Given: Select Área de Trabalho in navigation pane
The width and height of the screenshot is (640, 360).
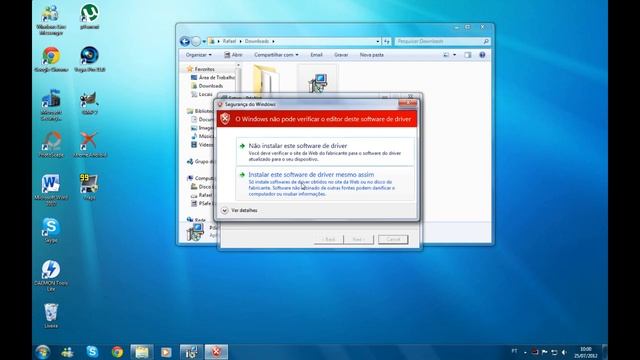Looking at the screenshot, I should click(213, 77).
